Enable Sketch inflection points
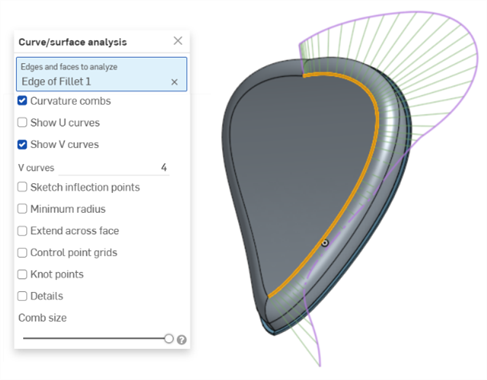 (22, 187)
